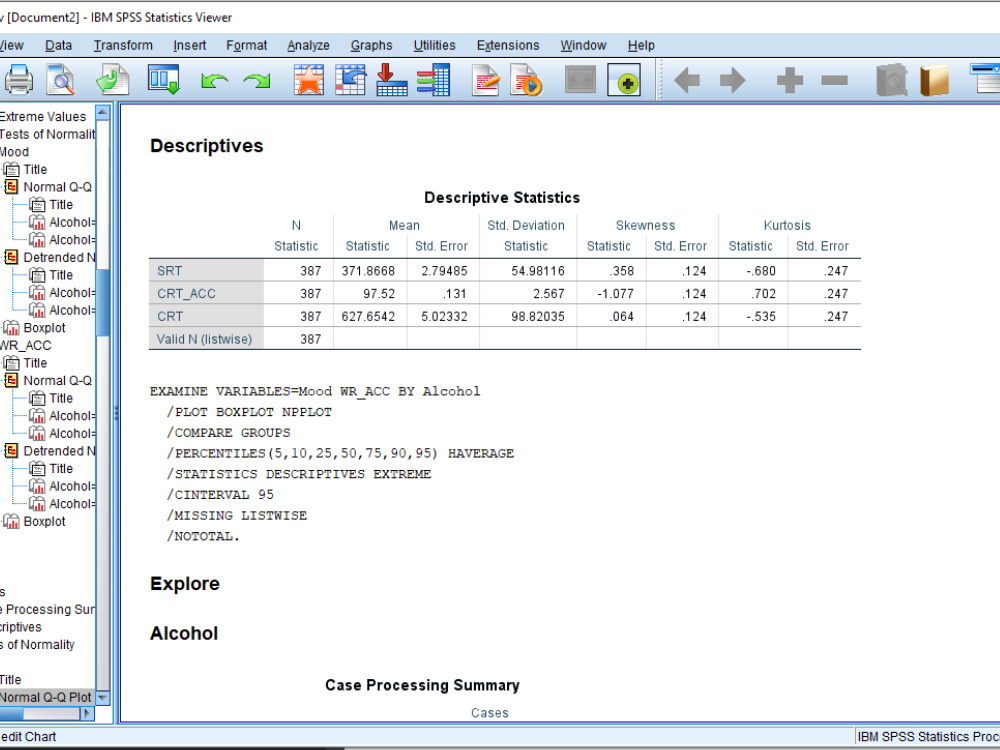Print the output document
This screenshot has height=750, width=1000.
pyautogui.click(x=19, y=80)
